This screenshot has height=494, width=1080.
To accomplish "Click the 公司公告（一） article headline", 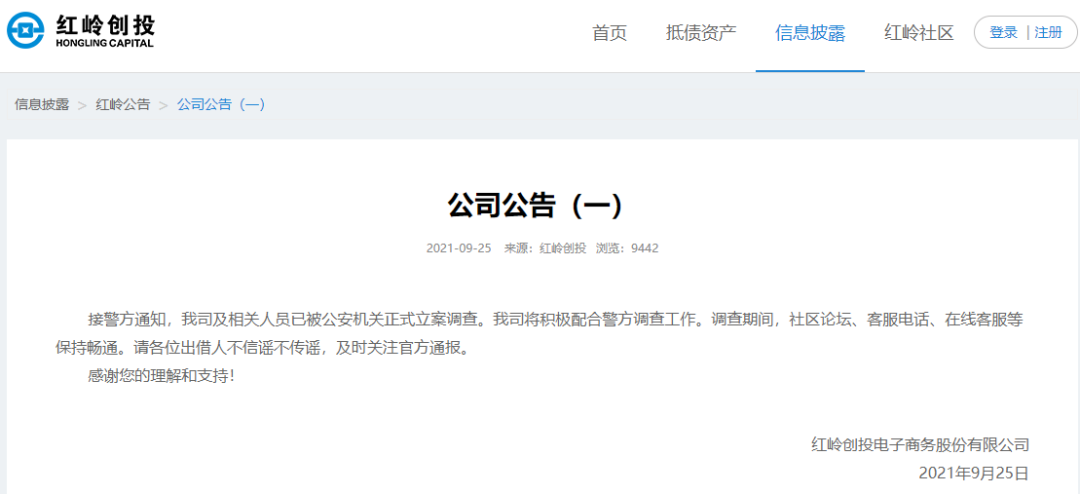I will pos(536,205).
